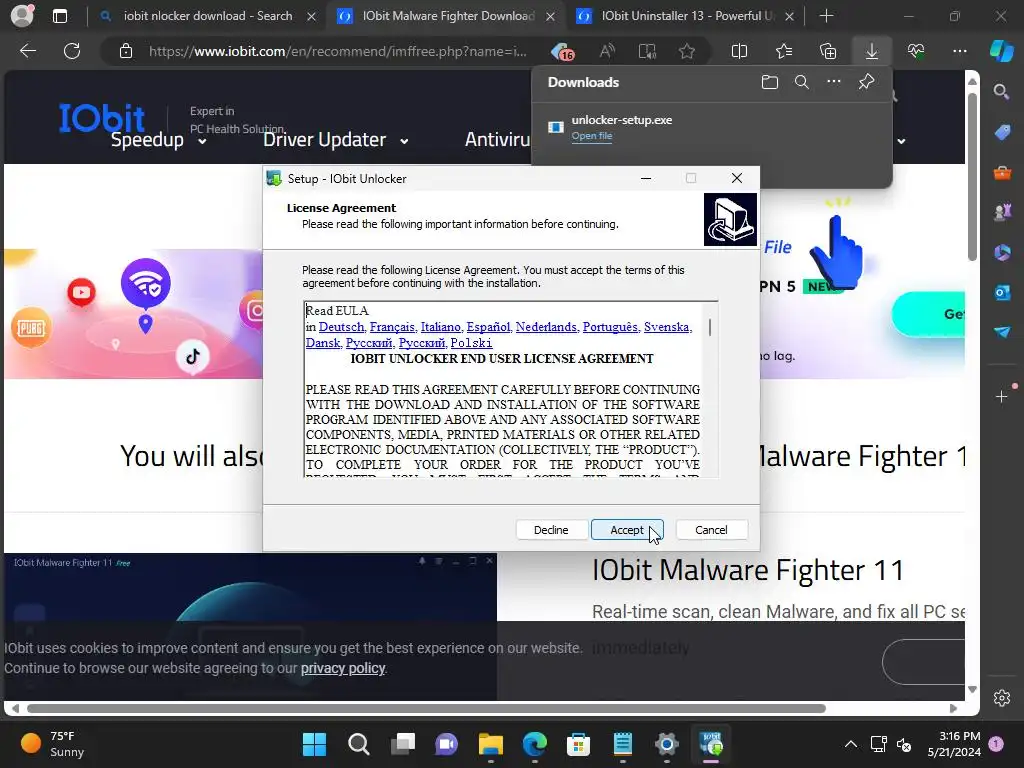This screenshot has height=768, width=1024.
Task: Search downloads with magnifier icon
Action: click(x=801, y=82)
